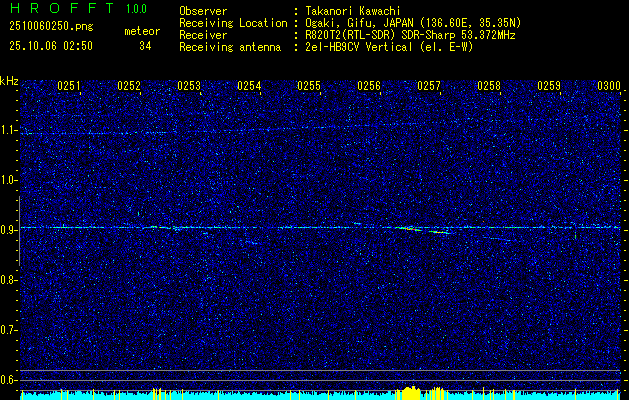Click the R820T2 receiver description
The height and width of the screenshot is (400, 629).
(408, 34)
